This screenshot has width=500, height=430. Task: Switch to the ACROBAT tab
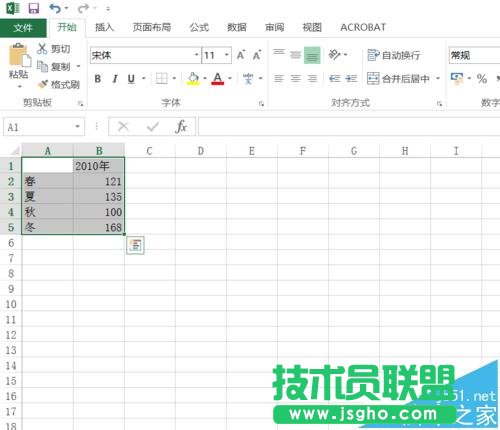(x=363, y=27)
